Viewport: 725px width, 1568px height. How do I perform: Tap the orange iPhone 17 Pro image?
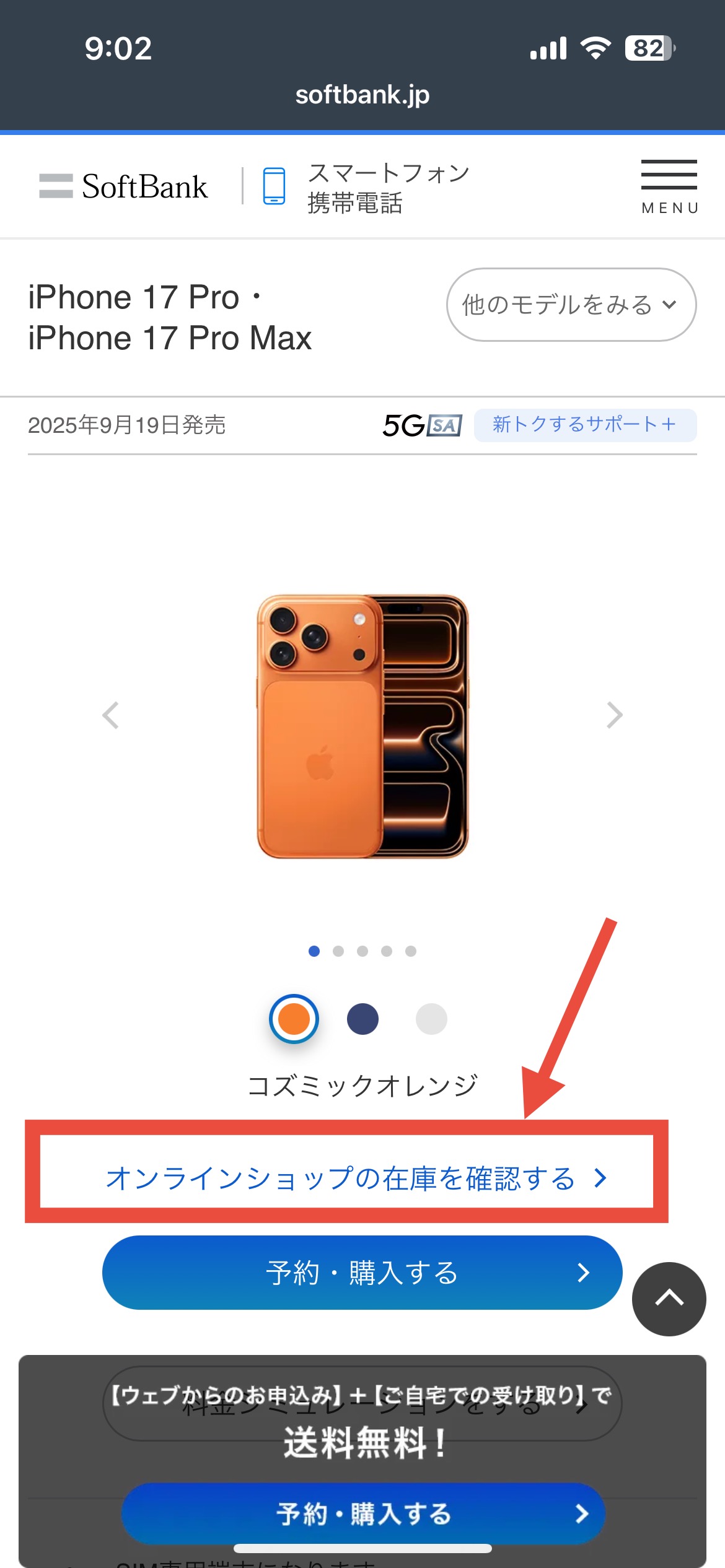click(x=362, y=726)
